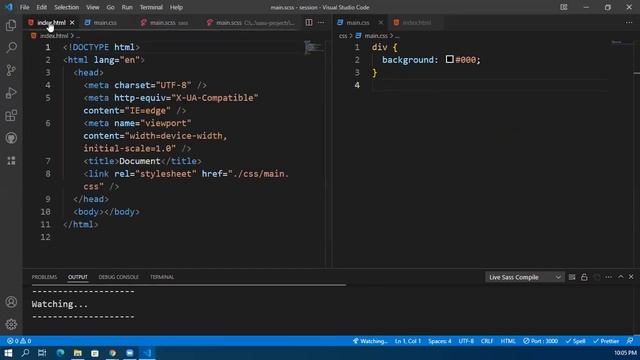Open output panel more actions menu

coord(609,277)
